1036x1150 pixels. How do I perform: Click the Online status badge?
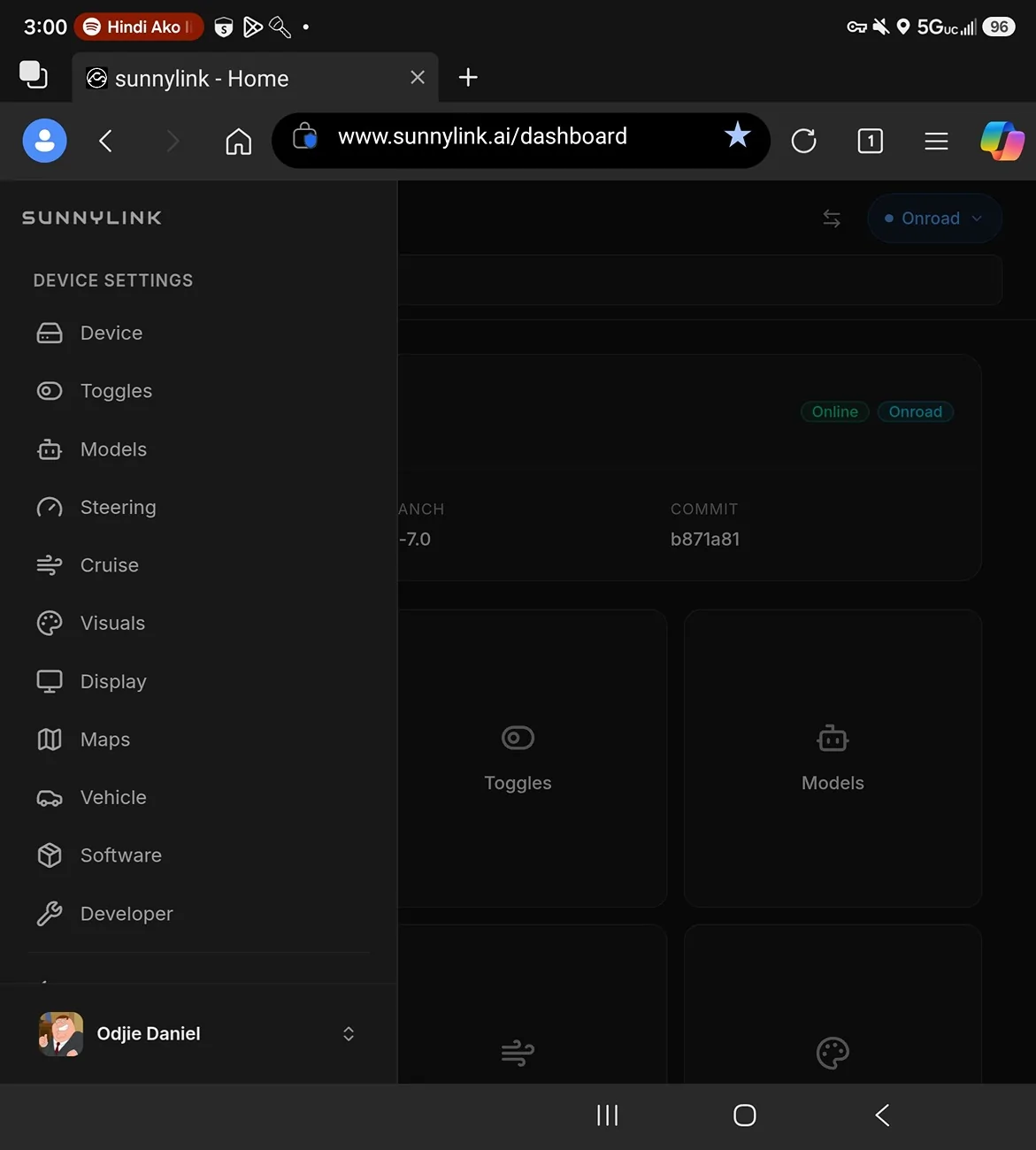click(835, 412)
